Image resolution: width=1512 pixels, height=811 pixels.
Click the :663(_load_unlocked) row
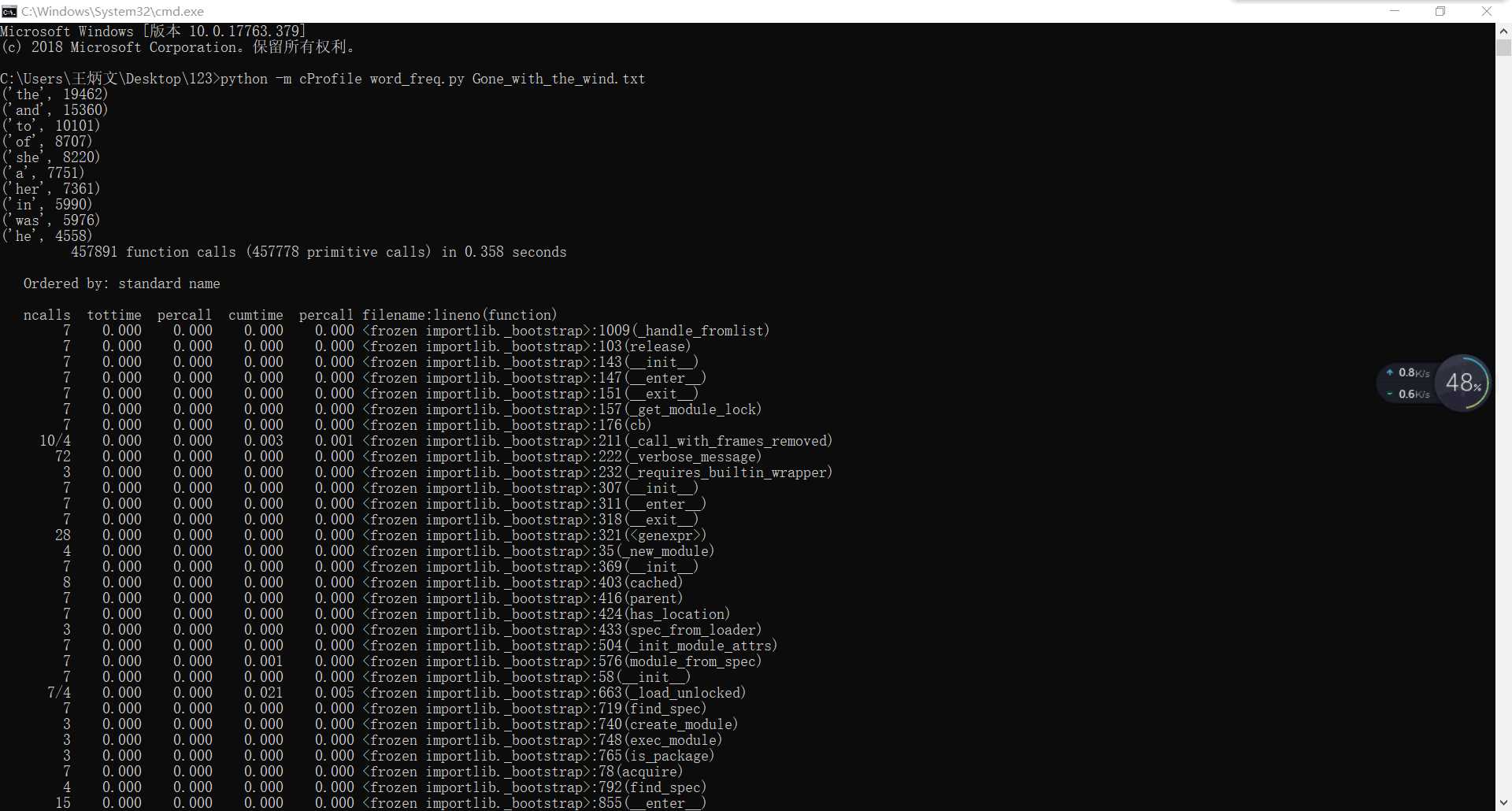point(397,693)
